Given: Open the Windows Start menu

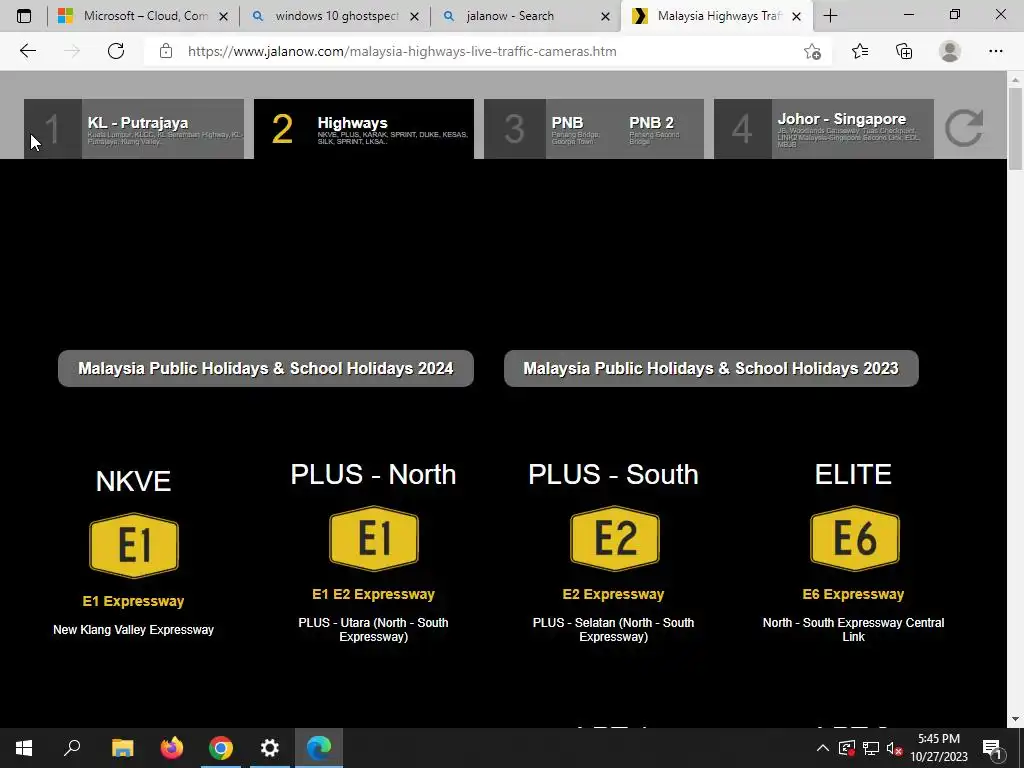Looking at the screenshot, I should (x=24, y=748).
